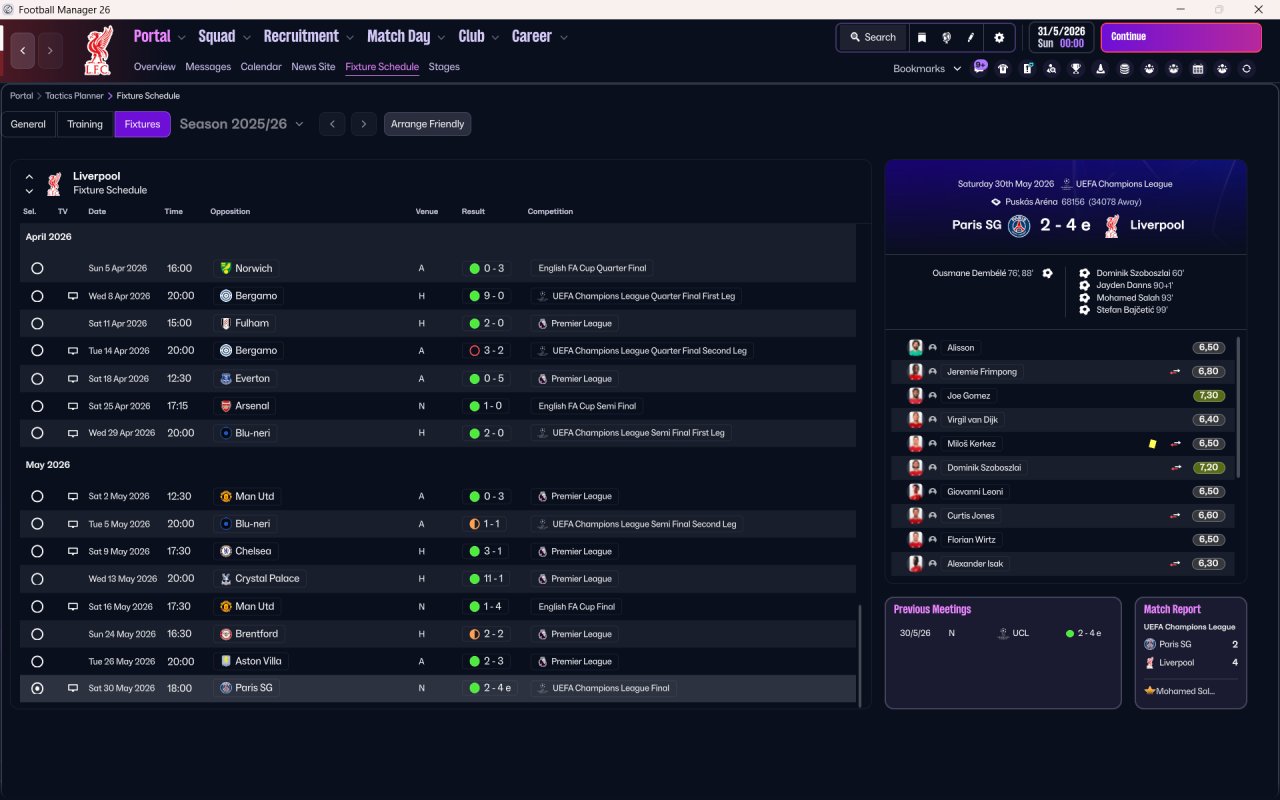Expand the Club menu dropdown

click(494, 38)
